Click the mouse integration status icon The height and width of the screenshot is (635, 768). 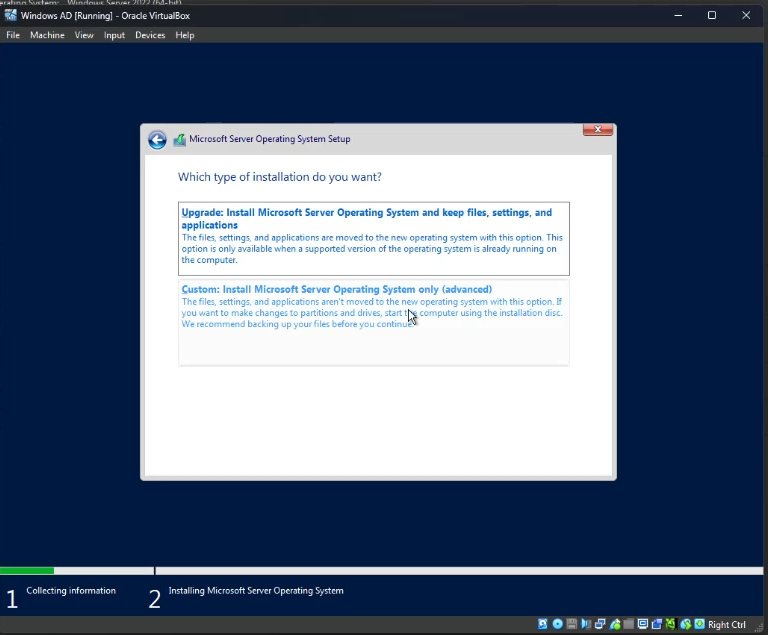(686, 624)
